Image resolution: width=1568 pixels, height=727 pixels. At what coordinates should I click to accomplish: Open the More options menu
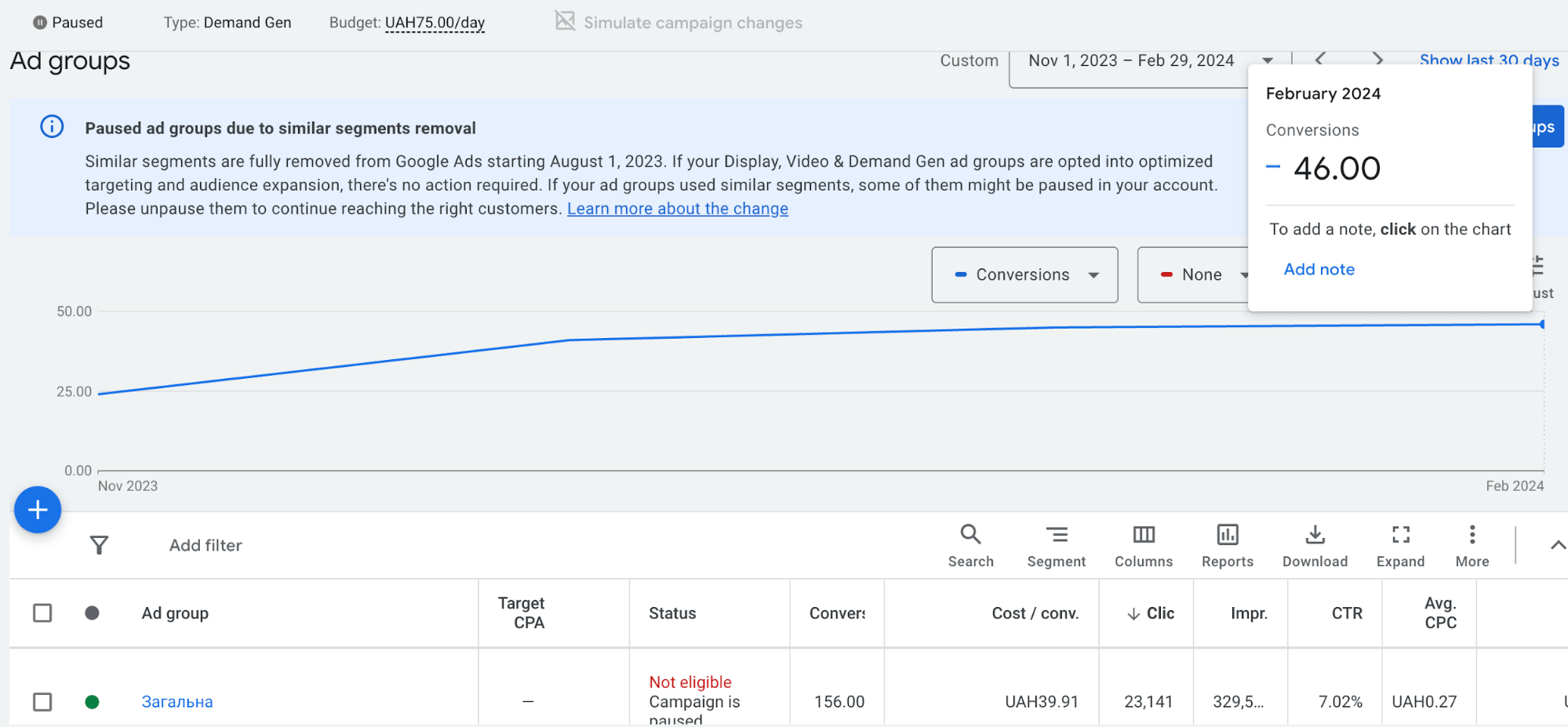[1472, 546]
